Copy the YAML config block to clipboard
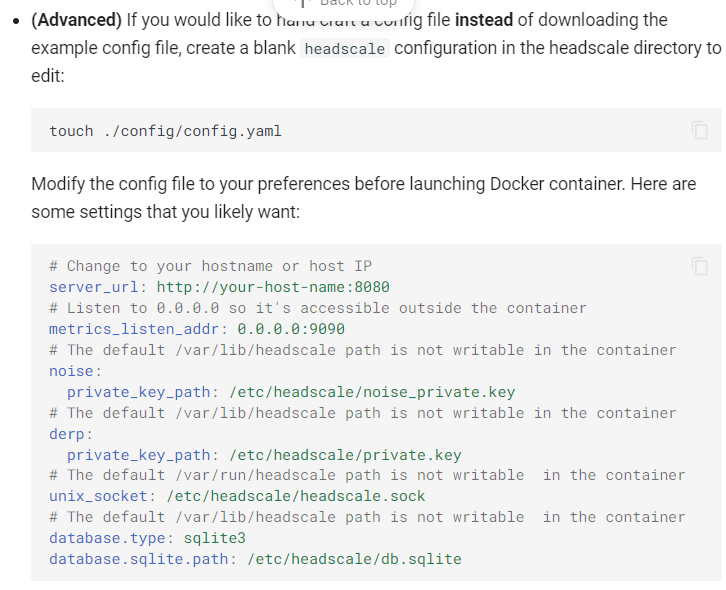Viewport: 726px width, 590px height. (x=699, y=266)
